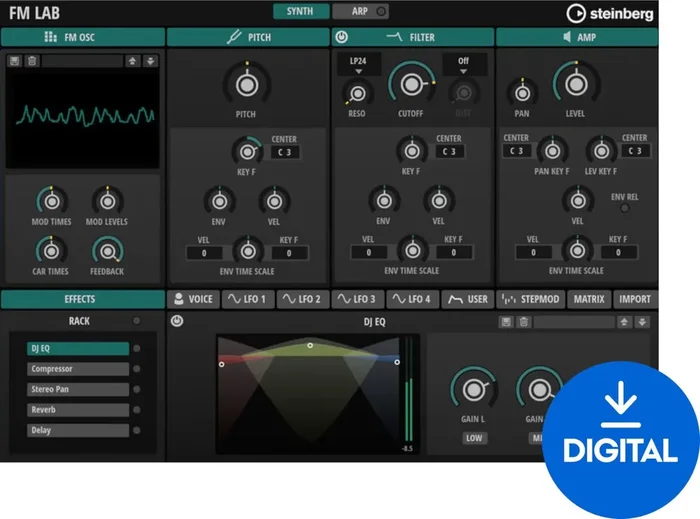Open the VOICE tab
700x519 pixels.
[194, 299]
